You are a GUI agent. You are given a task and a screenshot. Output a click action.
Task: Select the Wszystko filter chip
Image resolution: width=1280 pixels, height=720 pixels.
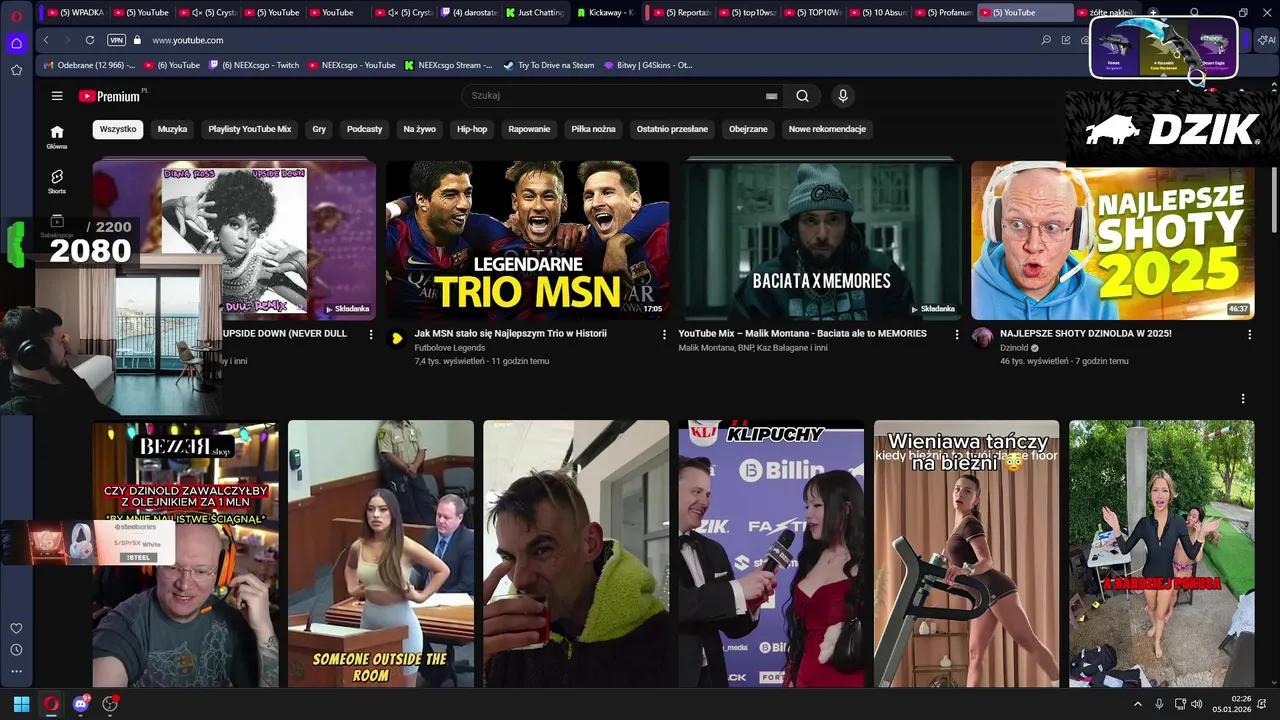(x=118, y=129)
